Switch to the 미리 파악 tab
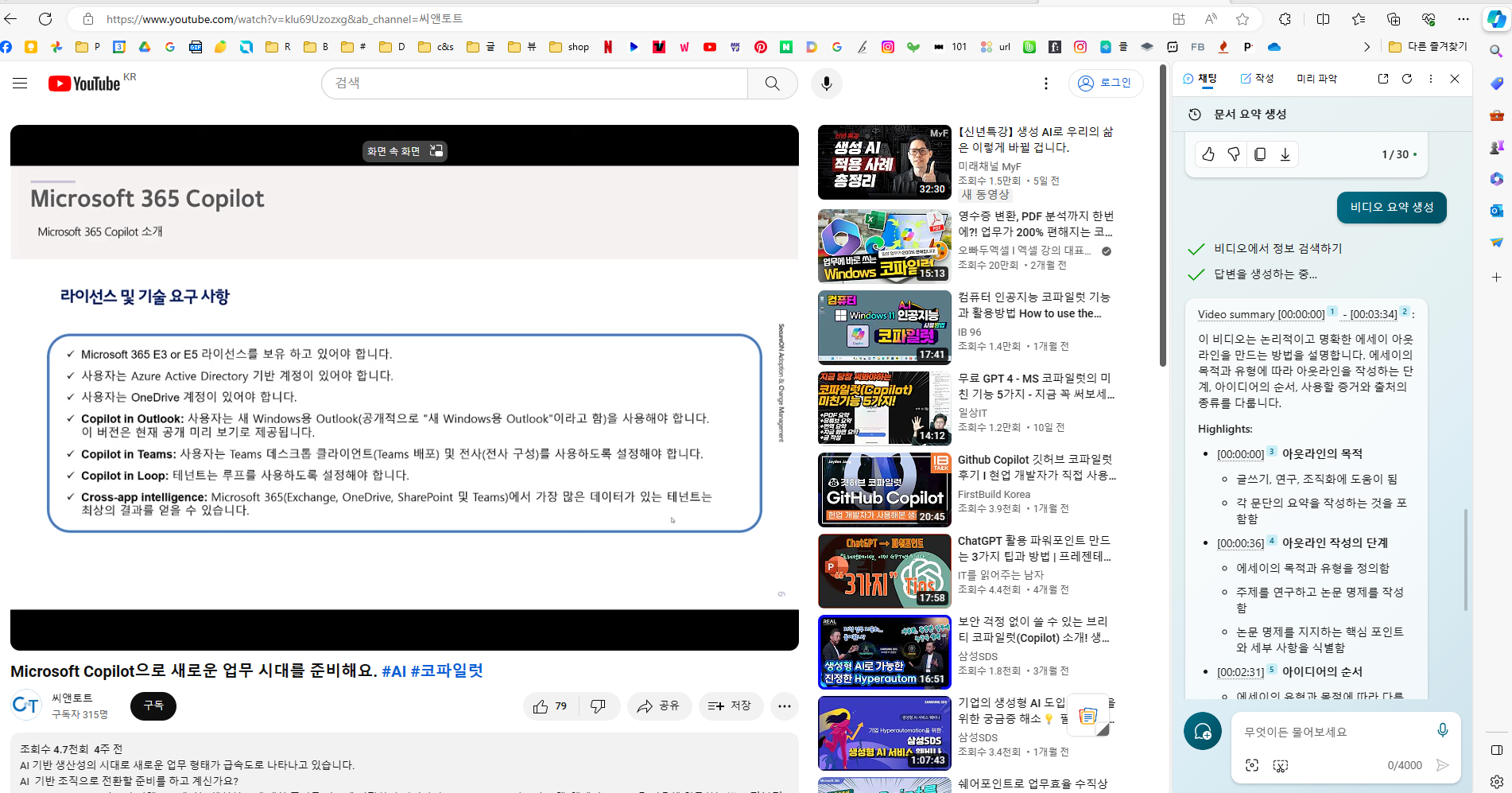The image size is (1512, 793). pos(1316,79)
